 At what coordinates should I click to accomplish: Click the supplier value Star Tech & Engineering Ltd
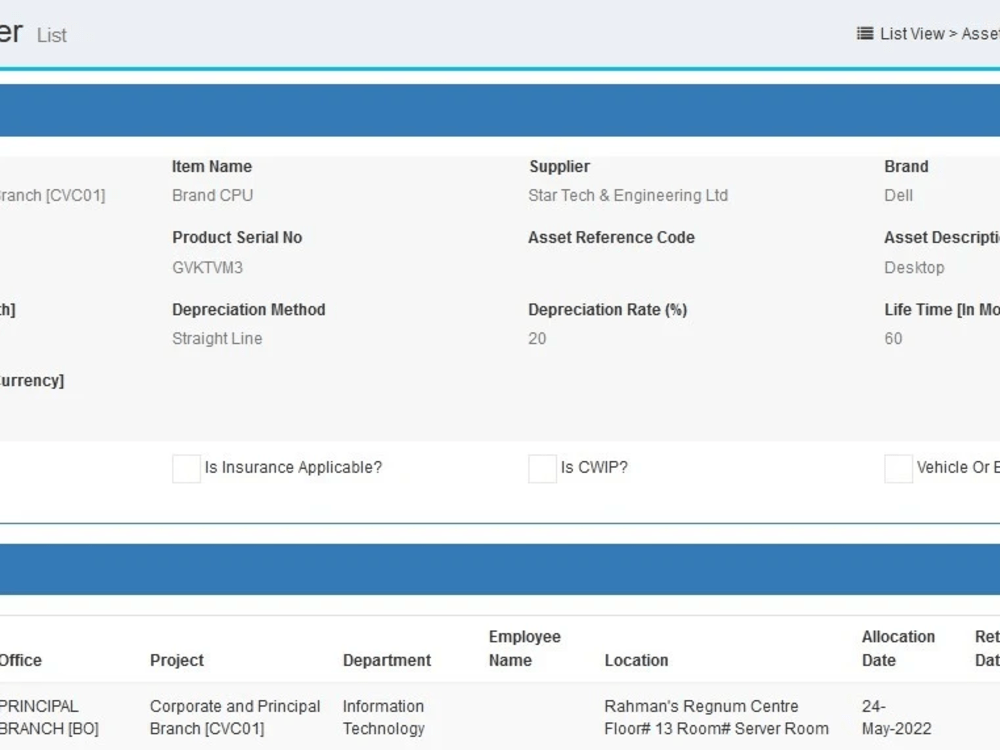(x=628, y=195)
